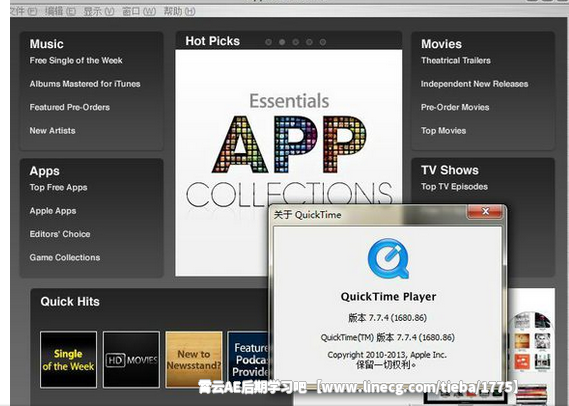Open Top TV Episodes
The height and width of the screenshot is (406, 569).
click(454, 187)
